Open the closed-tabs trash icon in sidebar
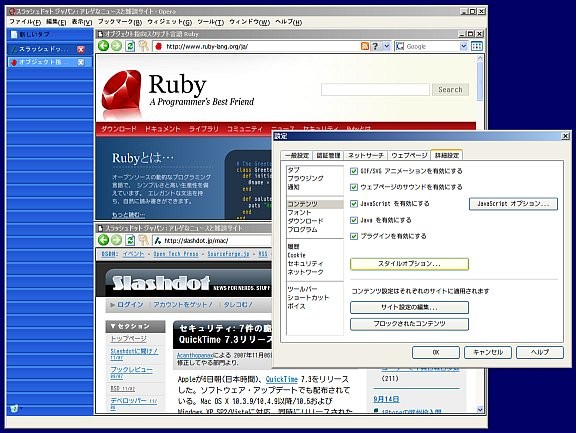576x433 pixels. [x=15, y=408]
